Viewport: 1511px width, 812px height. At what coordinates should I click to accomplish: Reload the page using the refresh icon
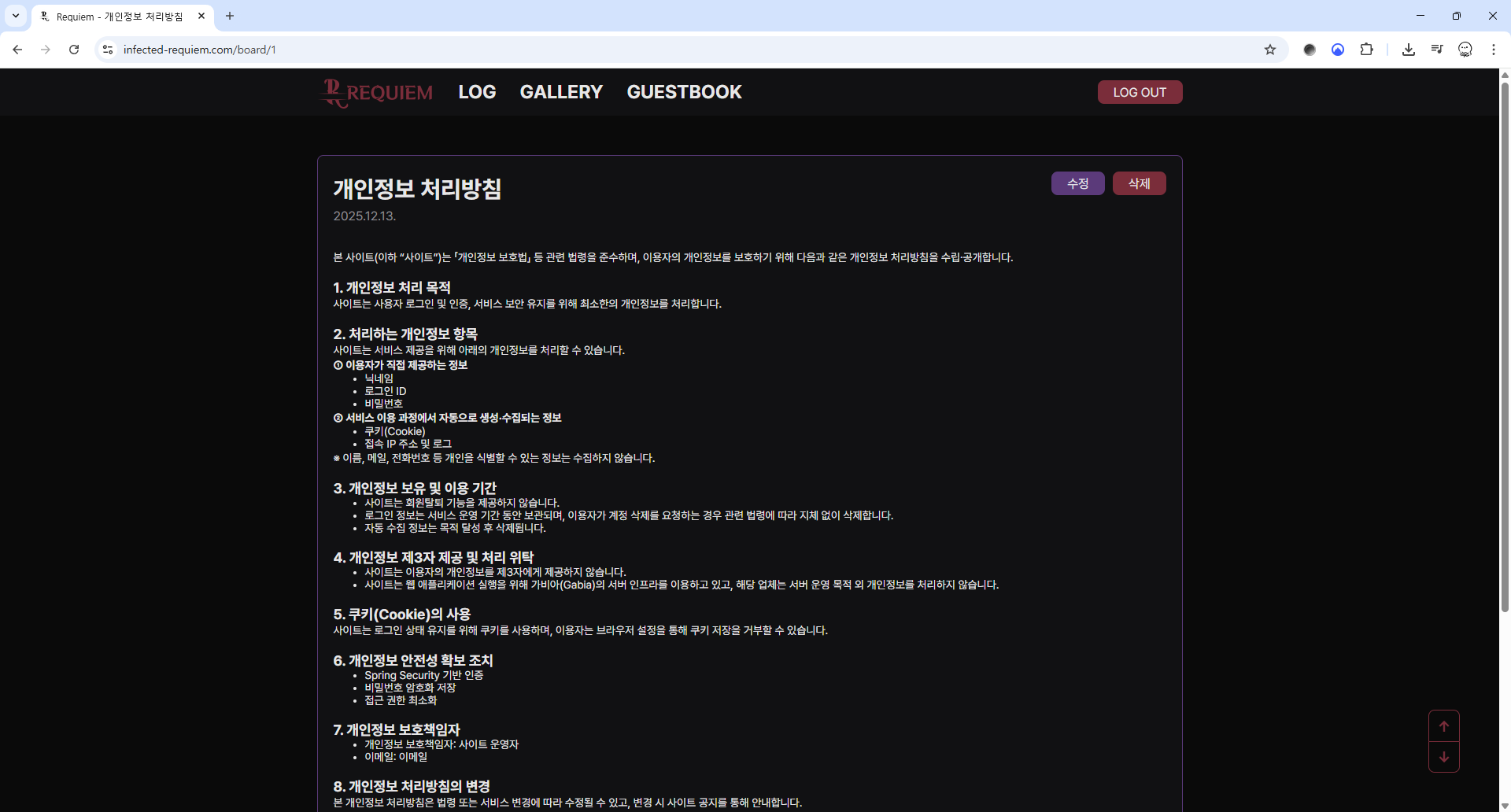74,50
